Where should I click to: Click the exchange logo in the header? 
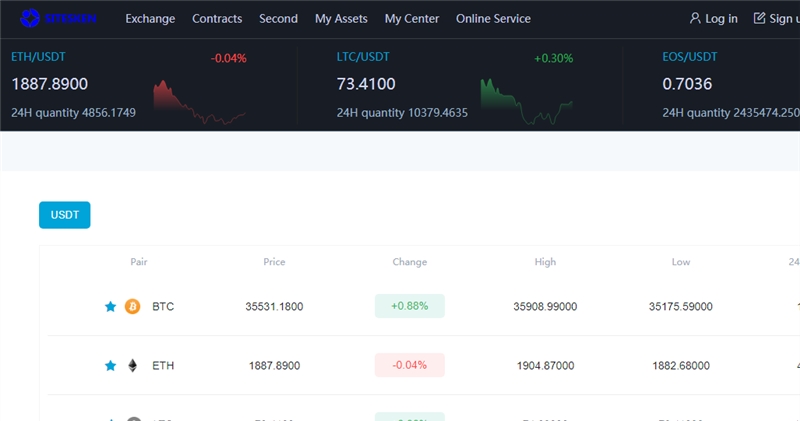click(59, 18)
